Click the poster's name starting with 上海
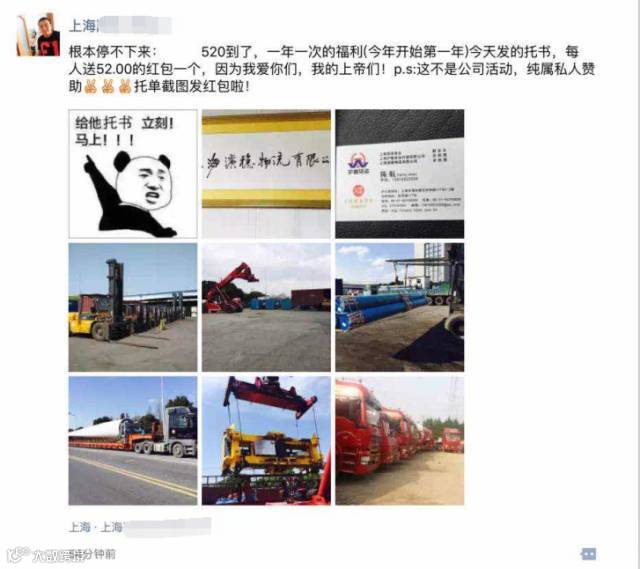This screenshot has width=640, height=569. [x=121, y=25]
